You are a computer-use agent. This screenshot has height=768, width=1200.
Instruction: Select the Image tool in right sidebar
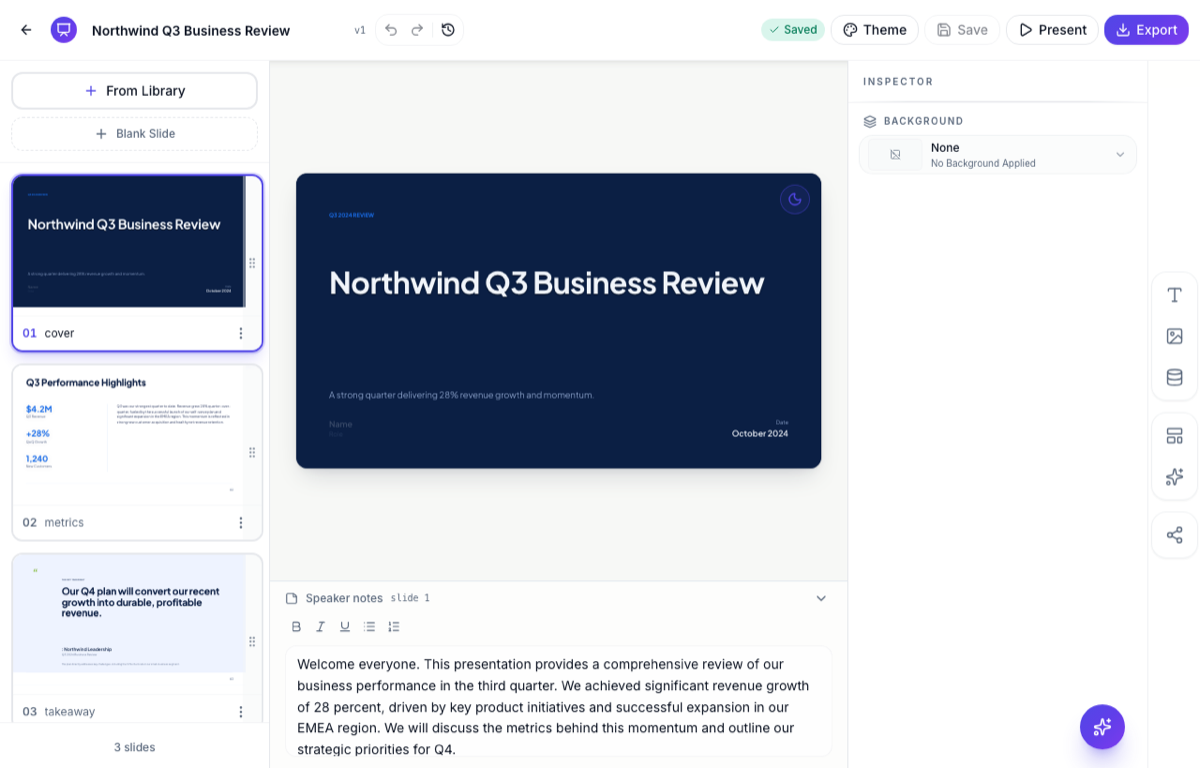coord(1175,336)
